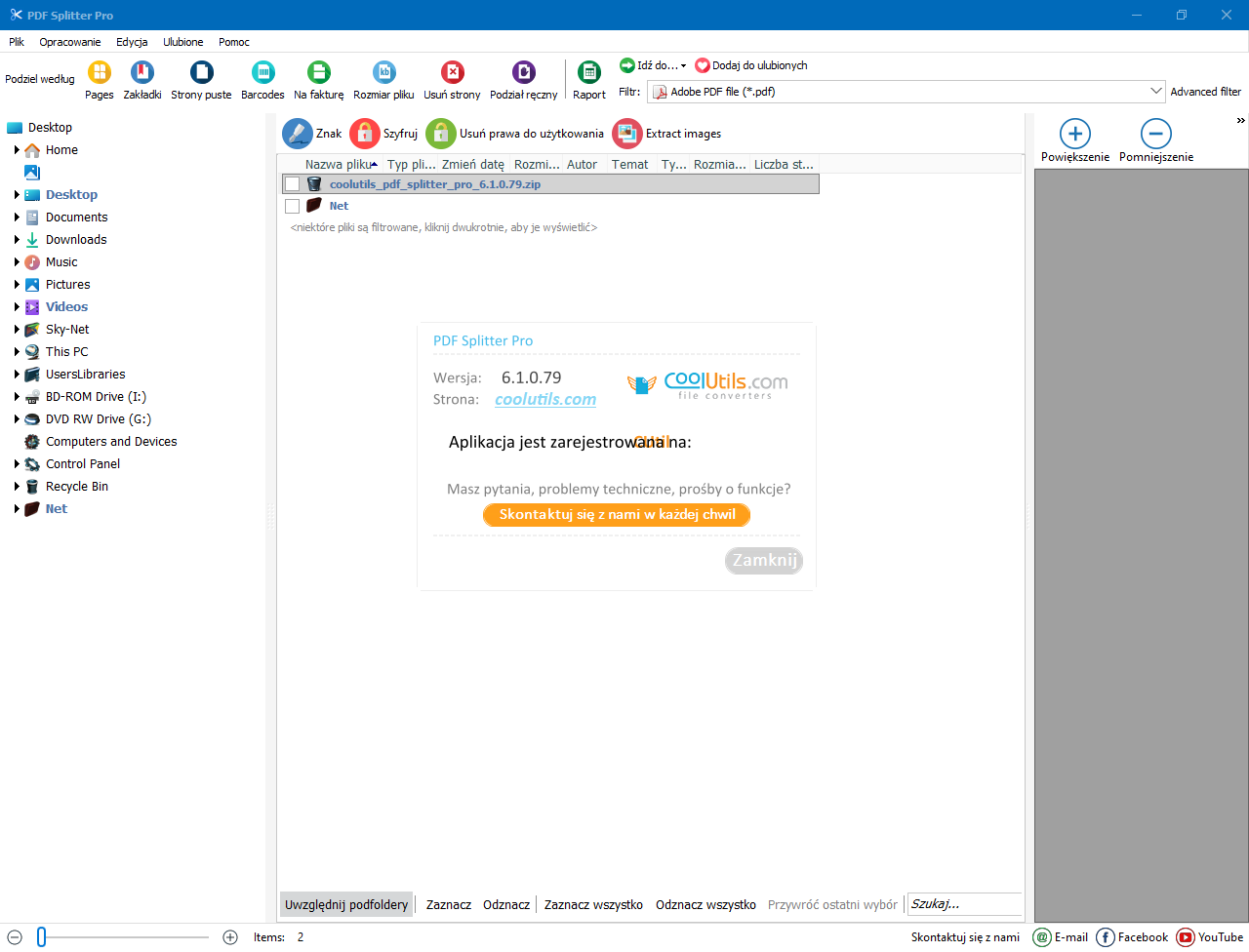Tick the checkbox for the Net row
Screen dimensions: 1249x952
point(292,206)
